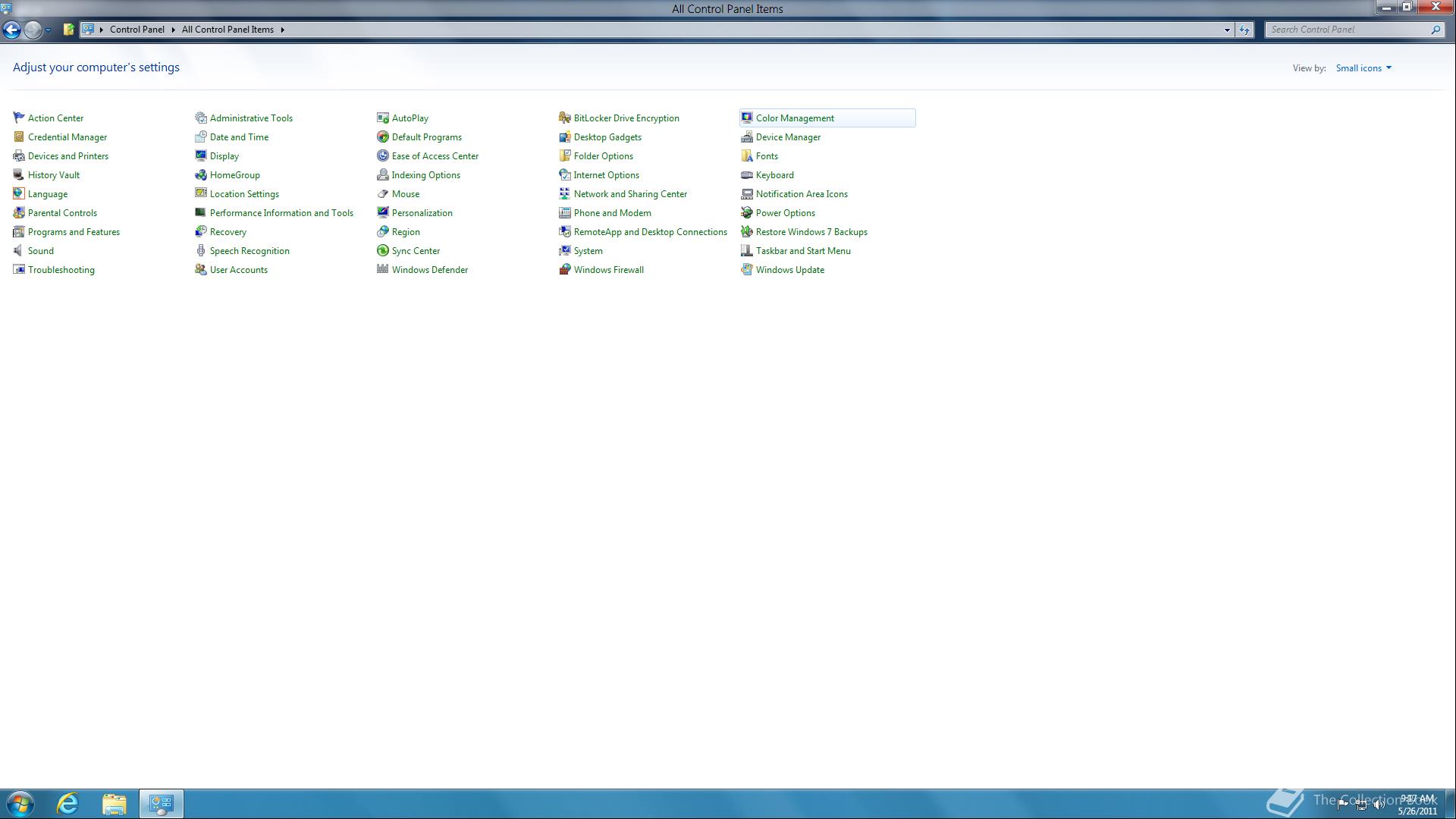This screenshot has width=1456, height=819.
Task: Open the Language link
Action: coord(48,194)
